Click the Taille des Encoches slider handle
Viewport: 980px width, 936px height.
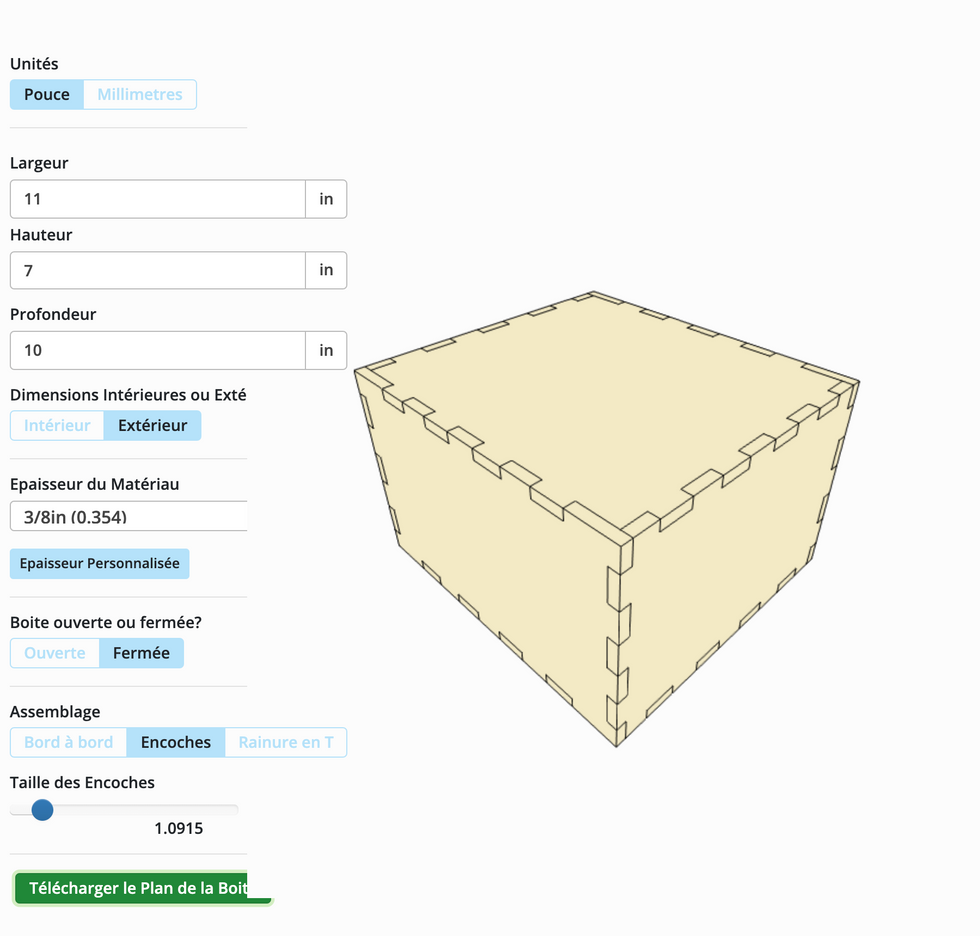42,810
